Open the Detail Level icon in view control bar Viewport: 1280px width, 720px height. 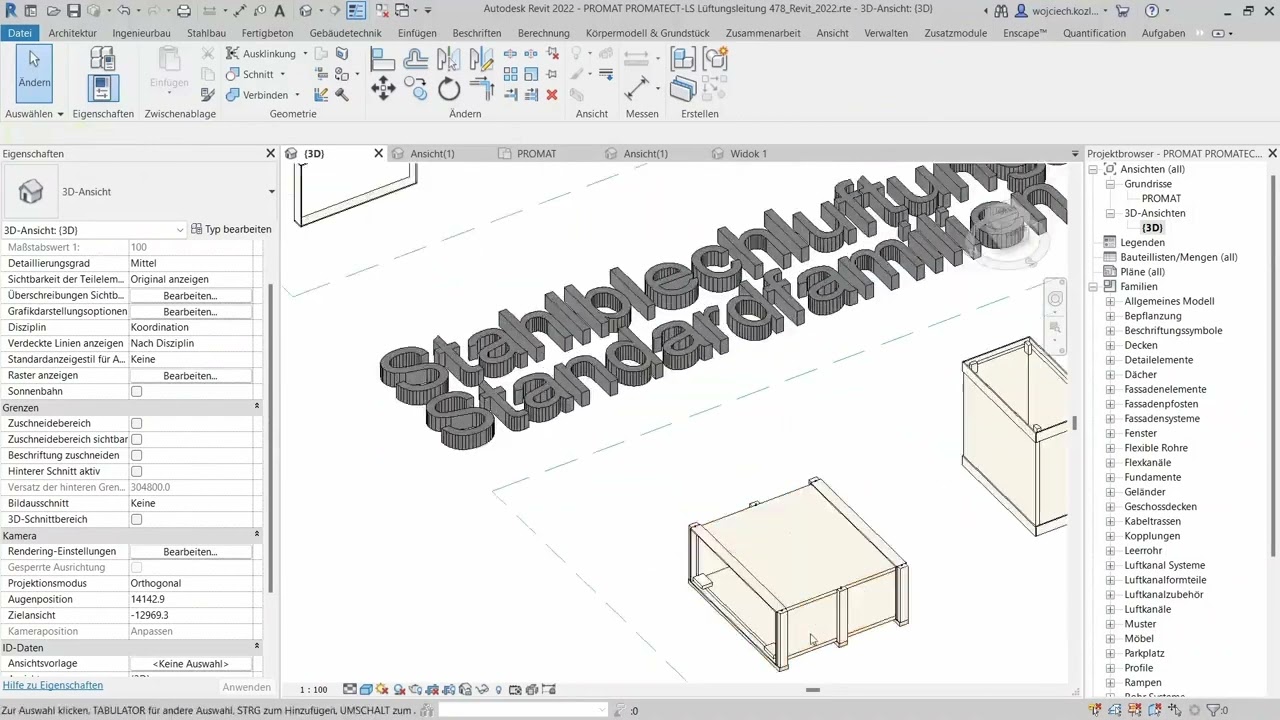click(350, 689)
